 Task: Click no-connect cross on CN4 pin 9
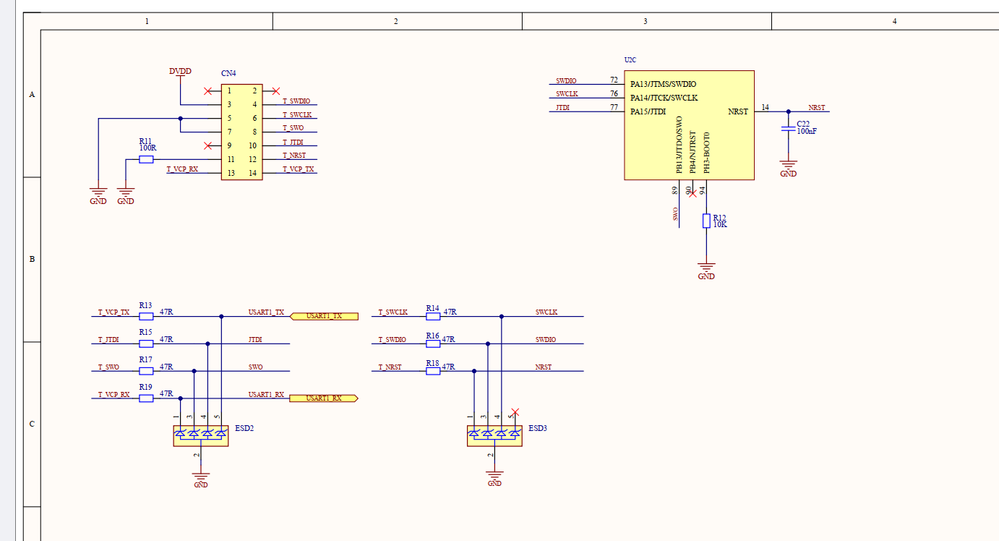click(x=208, y=146)
